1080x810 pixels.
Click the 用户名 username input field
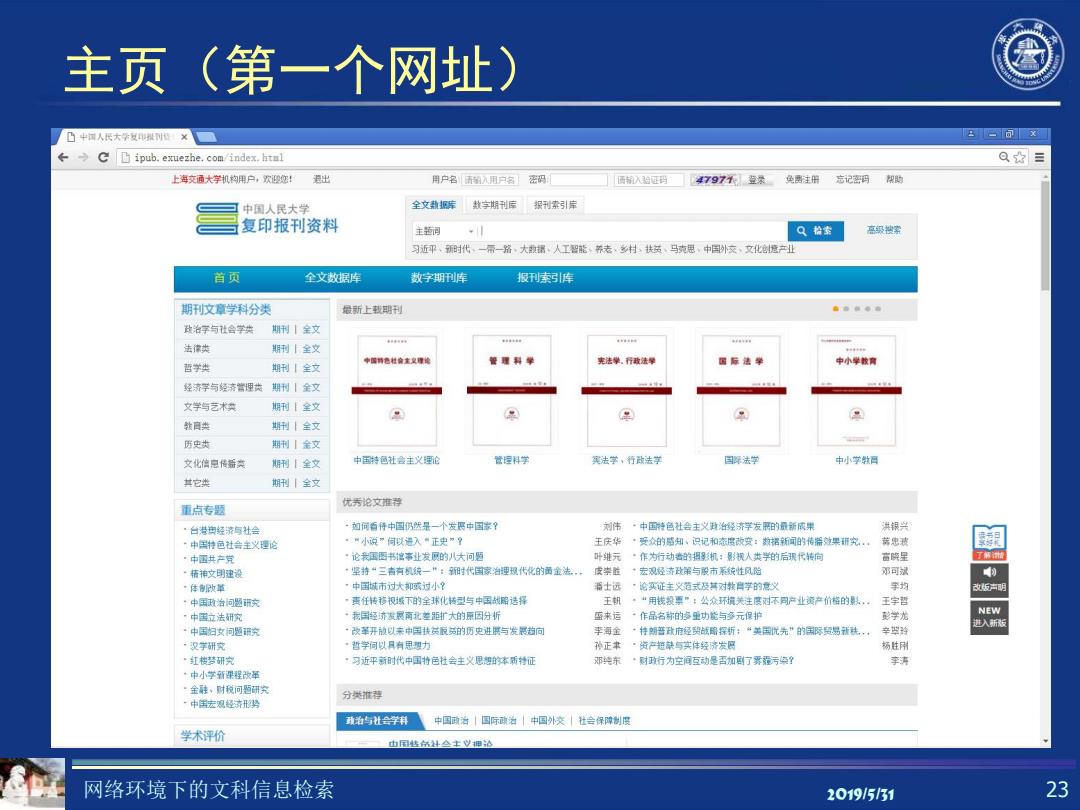coord(490,180)
